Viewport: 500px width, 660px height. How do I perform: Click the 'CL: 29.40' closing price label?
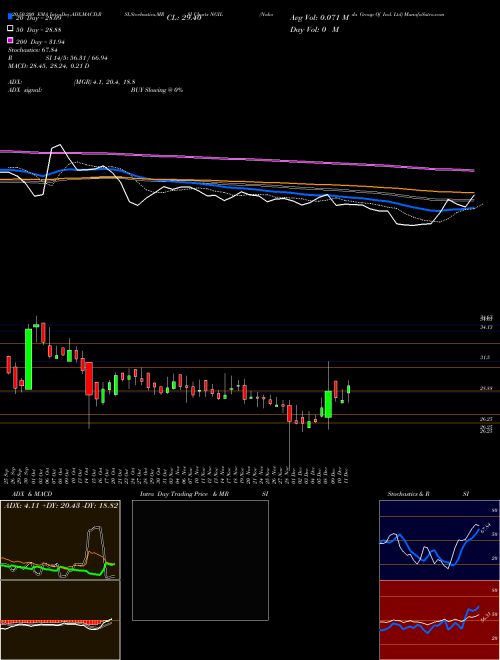(x=184, y=18)
